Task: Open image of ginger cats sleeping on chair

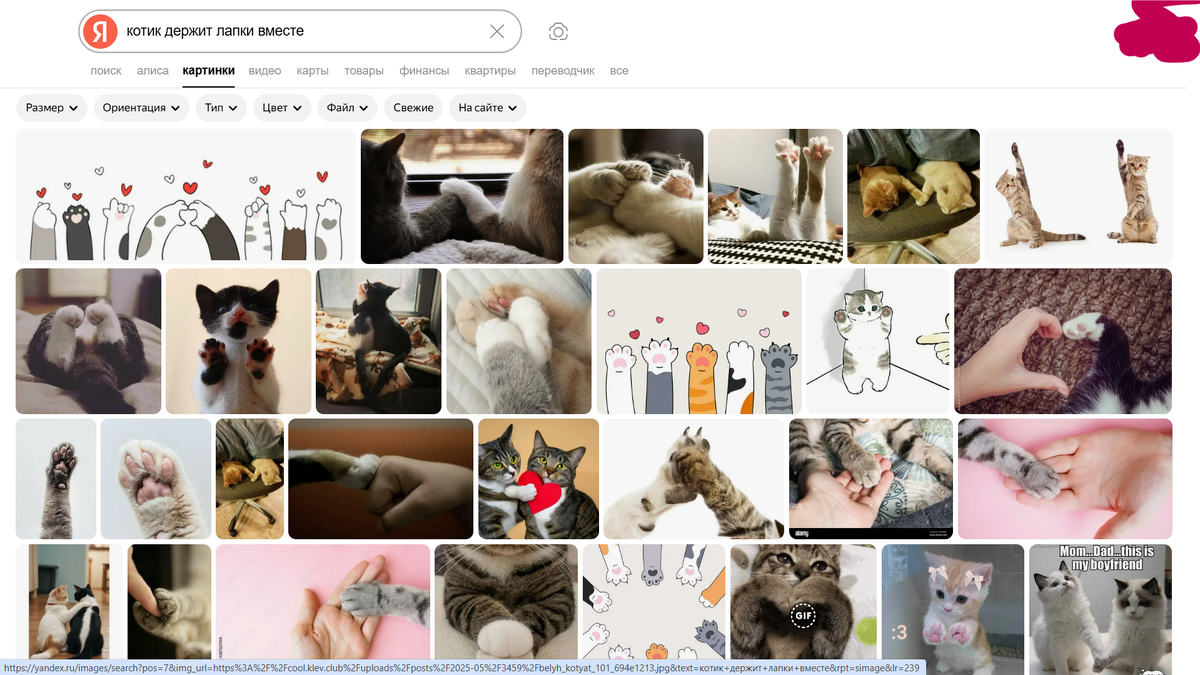Action: [x=913, y=196]
